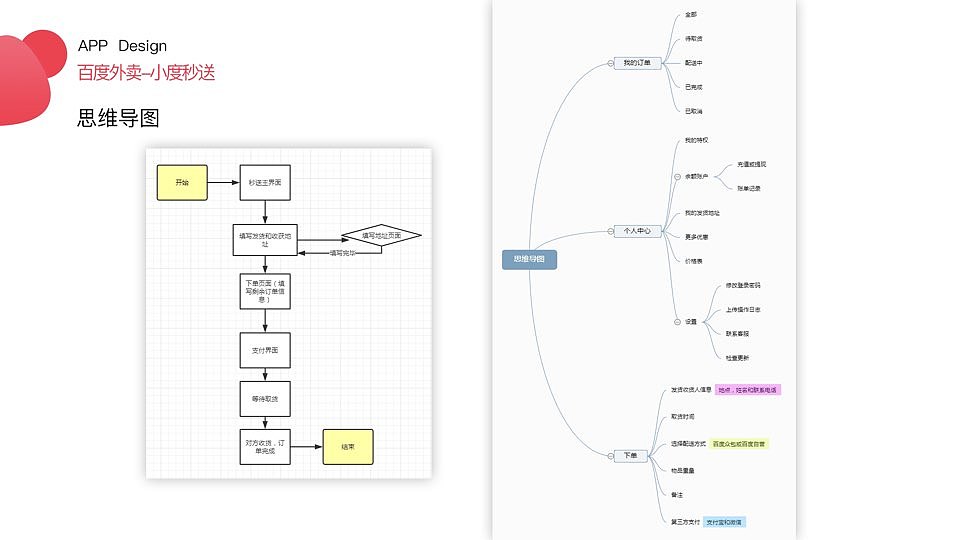
Task: Select the 设置 node text
Action: coord(691,322)
